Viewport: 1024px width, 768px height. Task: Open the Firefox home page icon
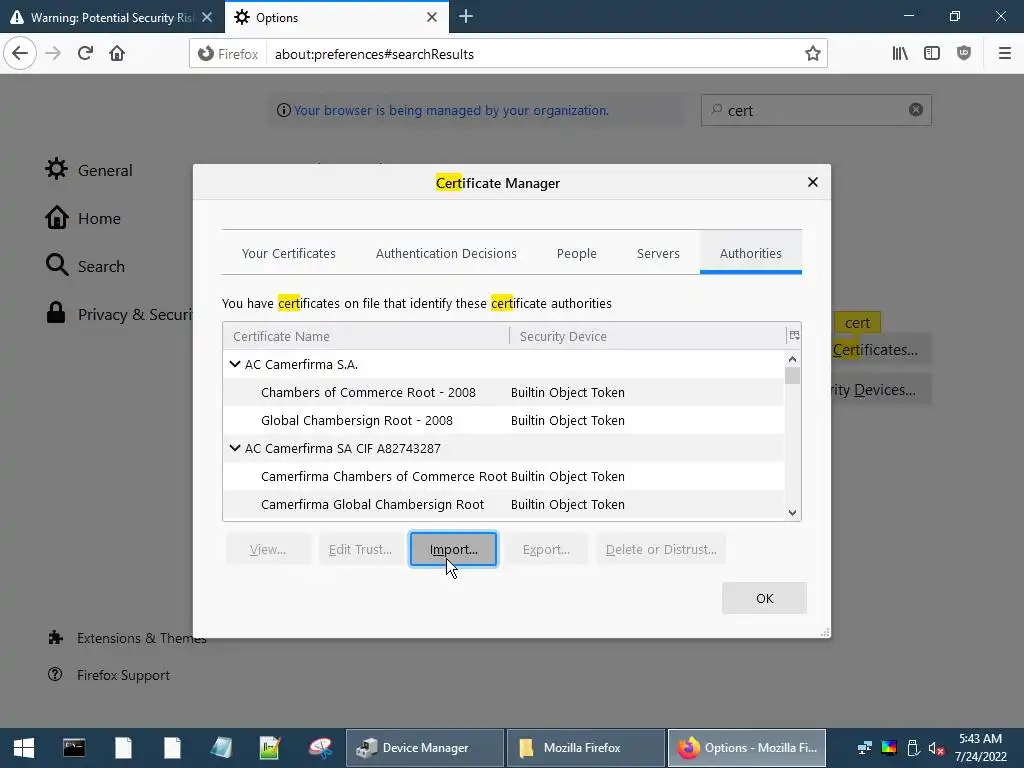(x=117, y=54)
